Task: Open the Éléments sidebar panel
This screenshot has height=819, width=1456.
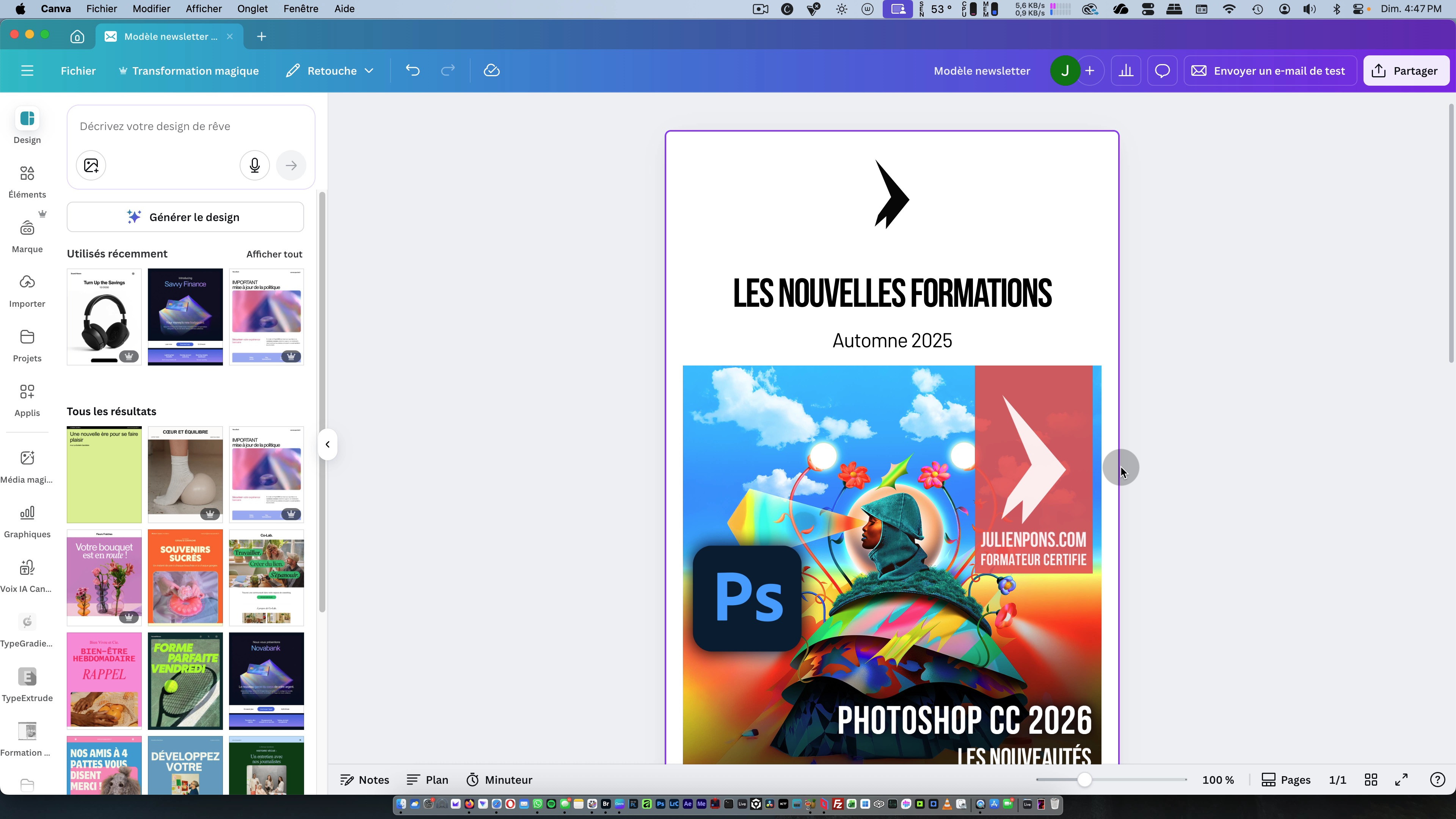Action: click(27, 181)
